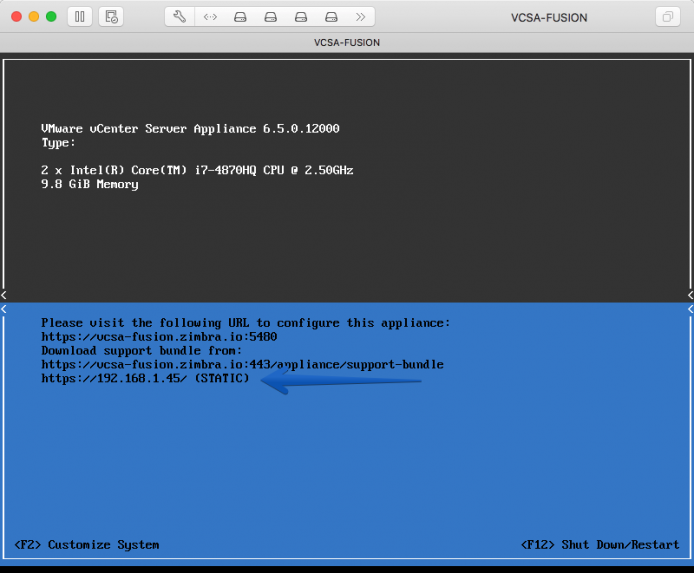Click '<F2> Customize System' option

coord(87,545)
